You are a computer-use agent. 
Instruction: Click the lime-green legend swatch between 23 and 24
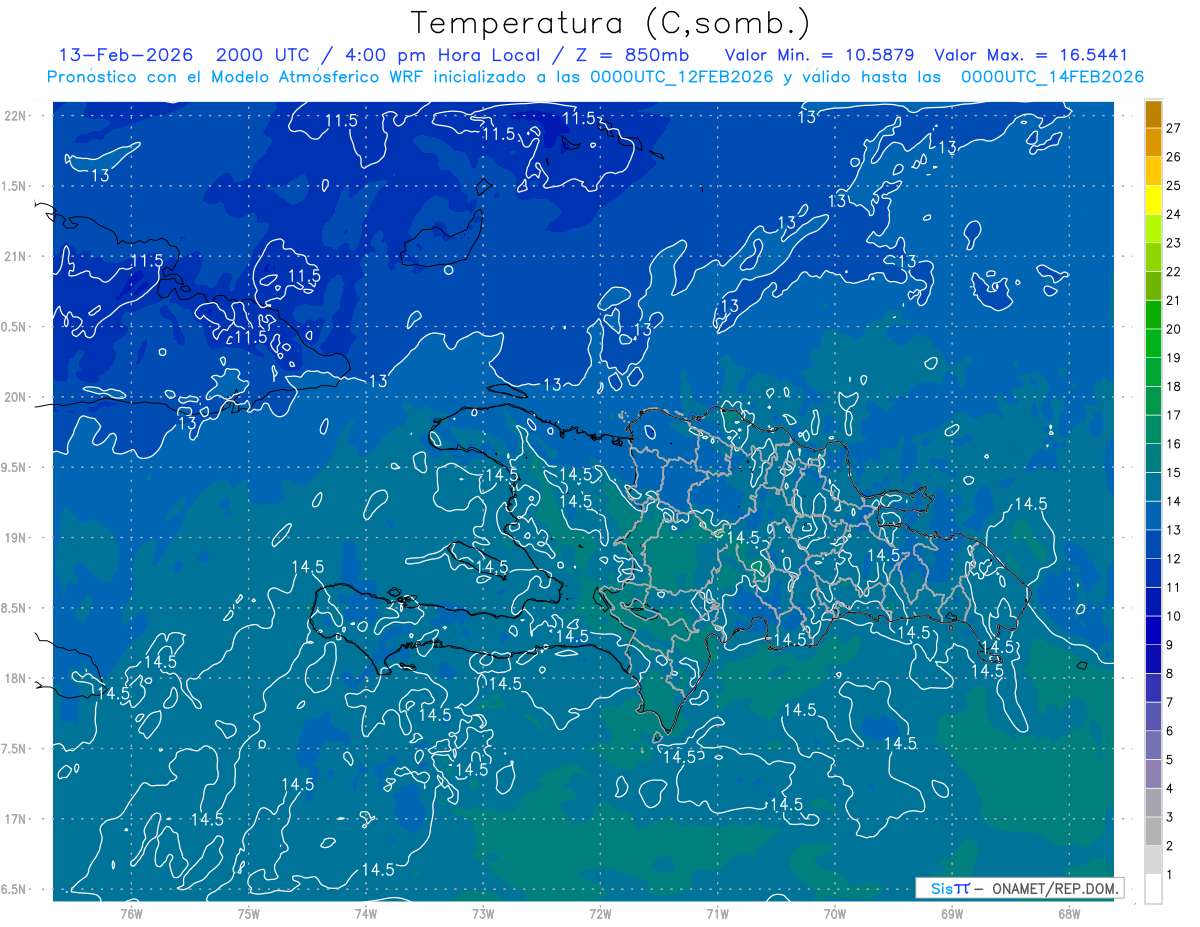1153,229
